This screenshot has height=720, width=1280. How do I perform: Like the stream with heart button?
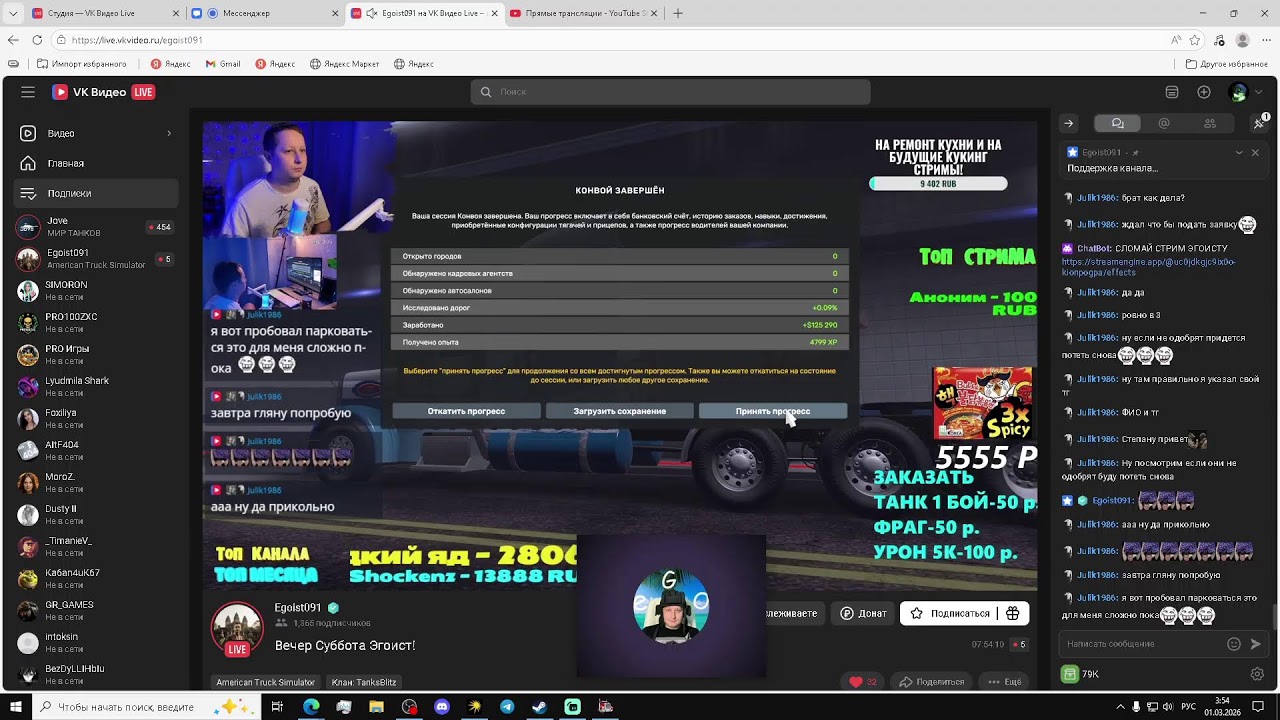click(862, 682)
